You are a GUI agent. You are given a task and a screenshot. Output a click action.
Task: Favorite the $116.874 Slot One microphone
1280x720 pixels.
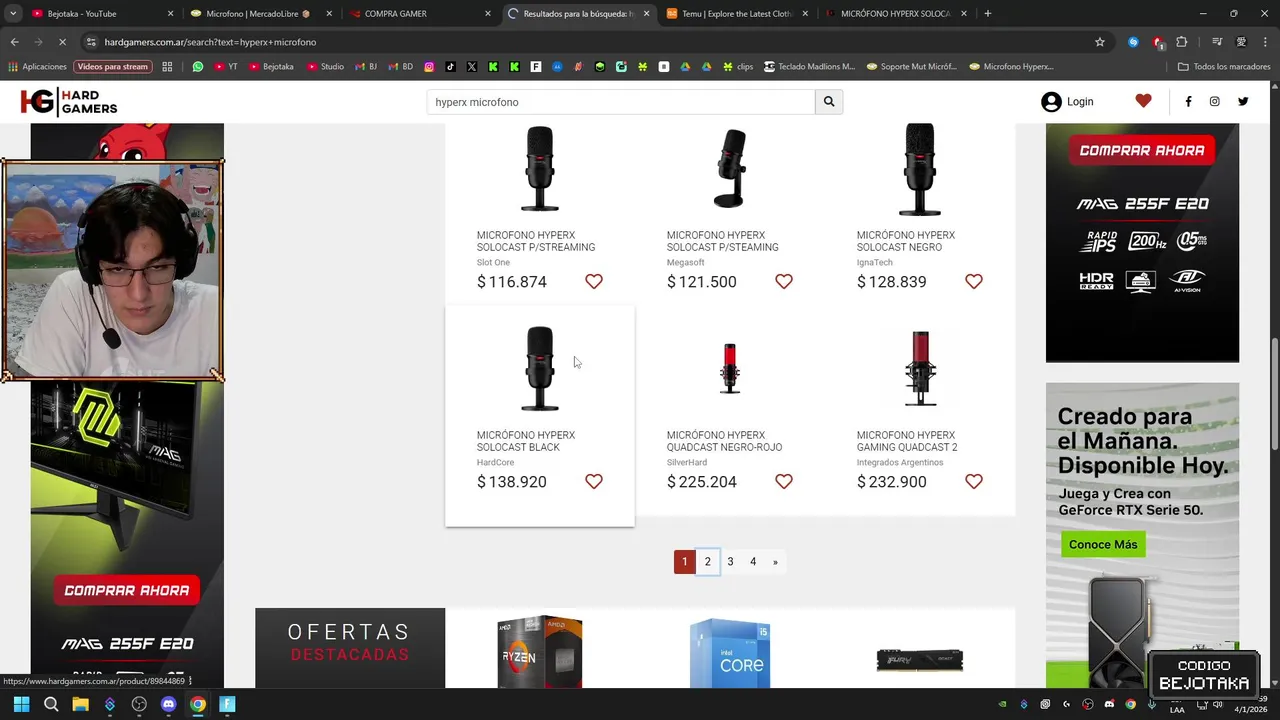(x=594, y=282)
